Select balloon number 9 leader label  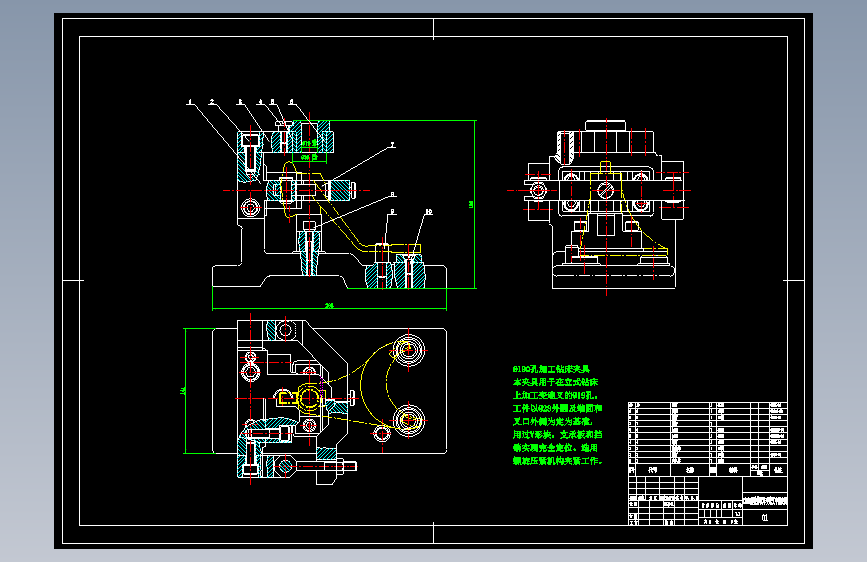(x=393, y=212)
